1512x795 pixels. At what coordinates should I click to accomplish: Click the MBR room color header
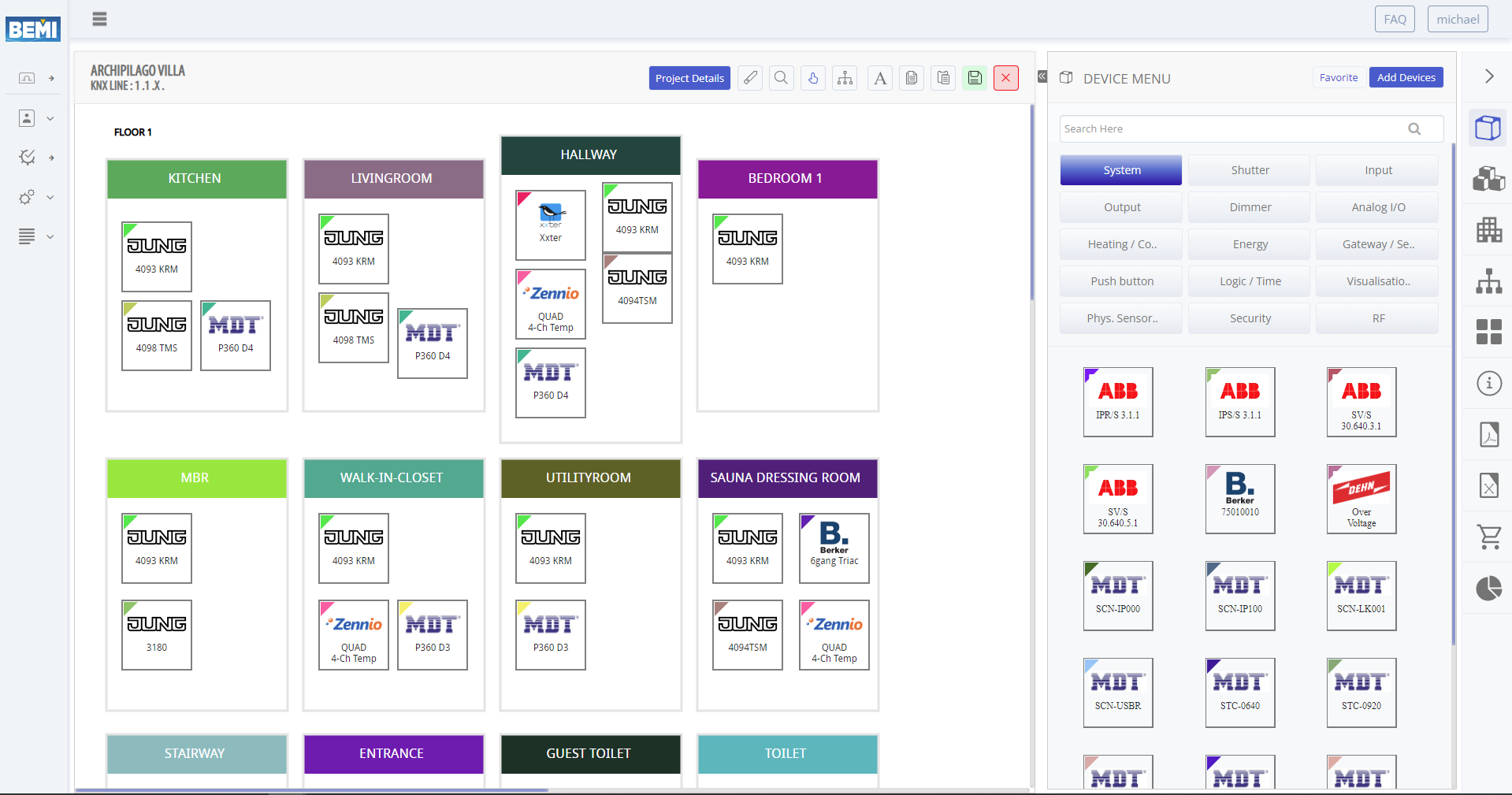[197, 478]
